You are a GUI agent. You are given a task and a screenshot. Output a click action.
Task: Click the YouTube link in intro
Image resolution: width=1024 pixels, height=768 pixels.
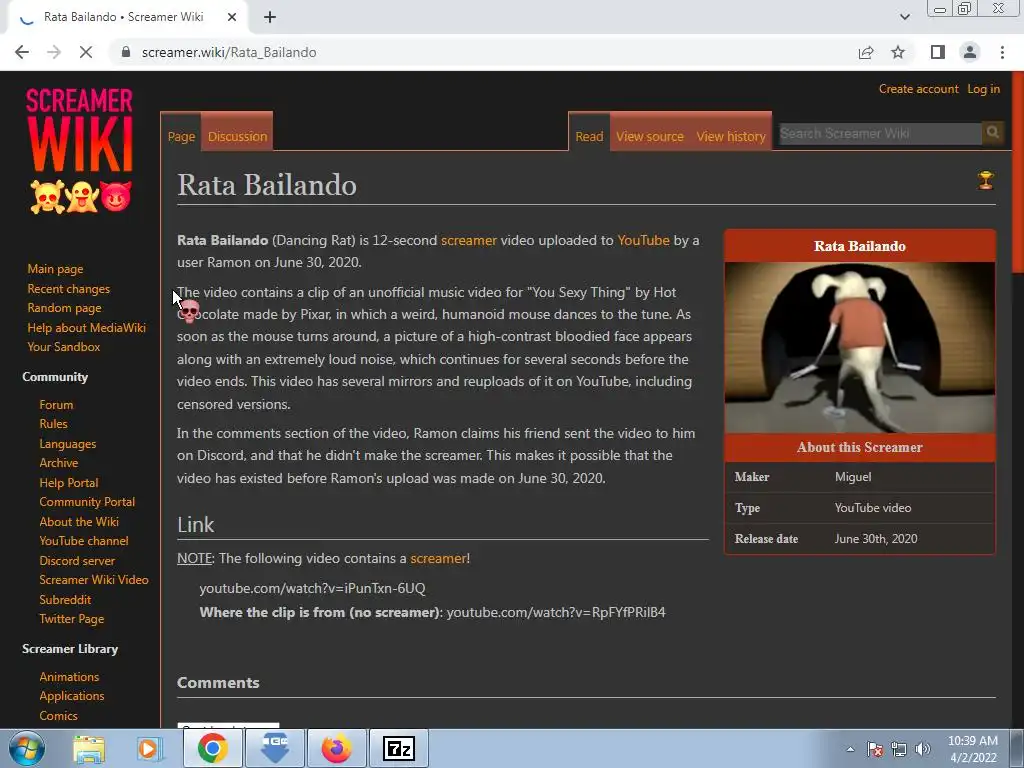tap(643, 240)
